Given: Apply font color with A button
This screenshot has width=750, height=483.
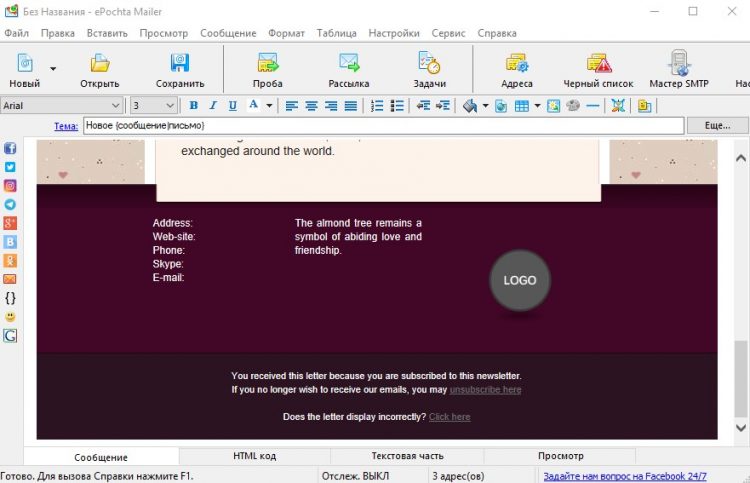Looking at the screenshot, I should coord(254,105).
